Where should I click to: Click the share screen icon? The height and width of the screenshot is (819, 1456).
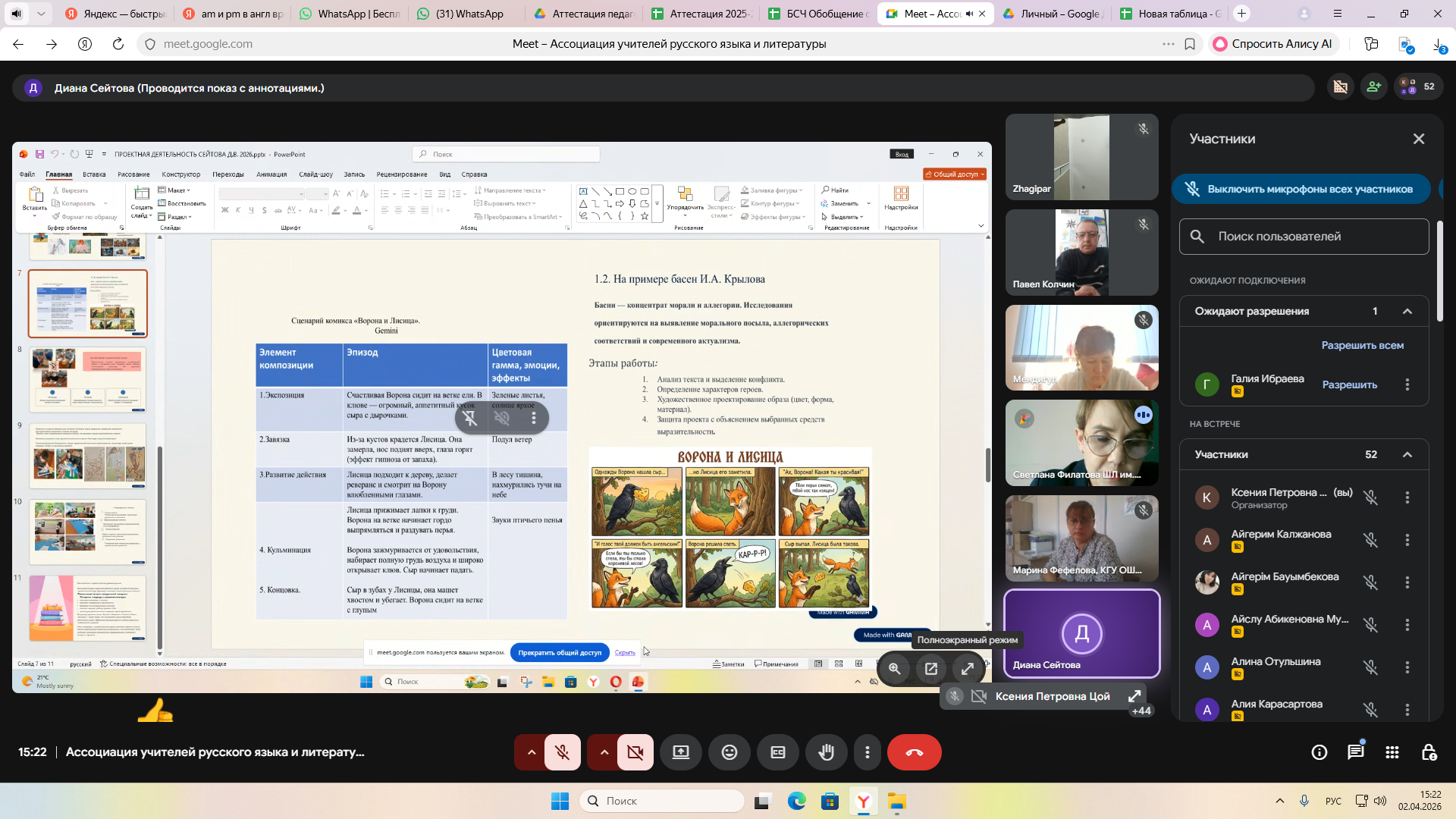[680, 752]
